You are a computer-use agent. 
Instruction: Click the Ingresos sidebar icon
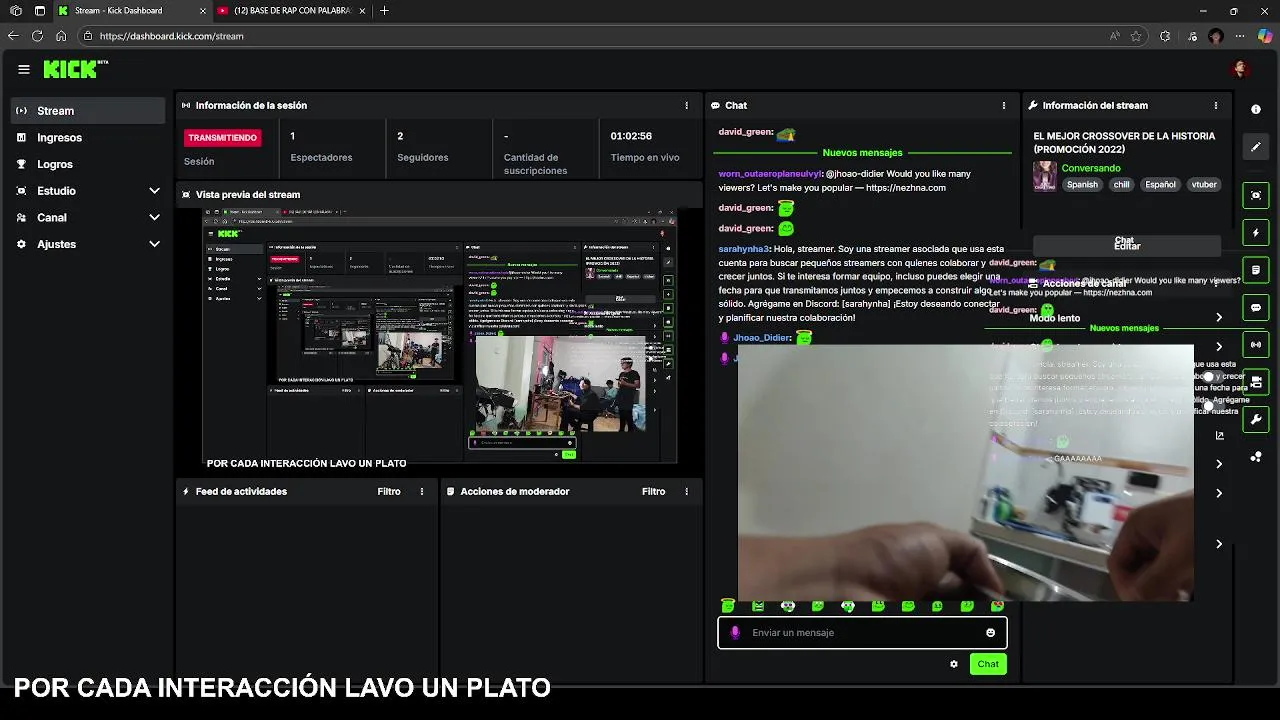tap(22, 137)
